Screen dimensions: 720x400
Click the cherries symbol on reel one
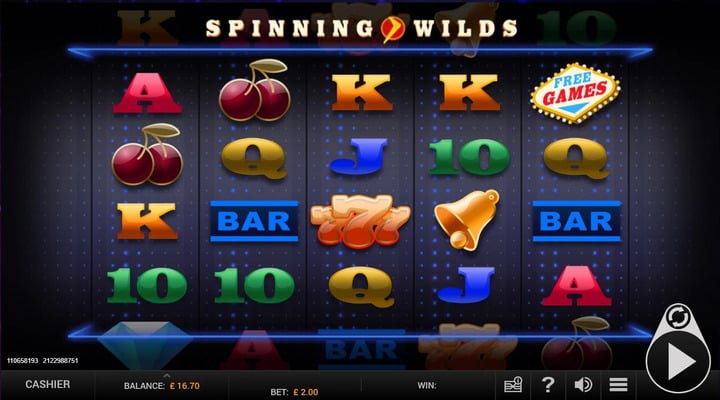click(147, 154)
